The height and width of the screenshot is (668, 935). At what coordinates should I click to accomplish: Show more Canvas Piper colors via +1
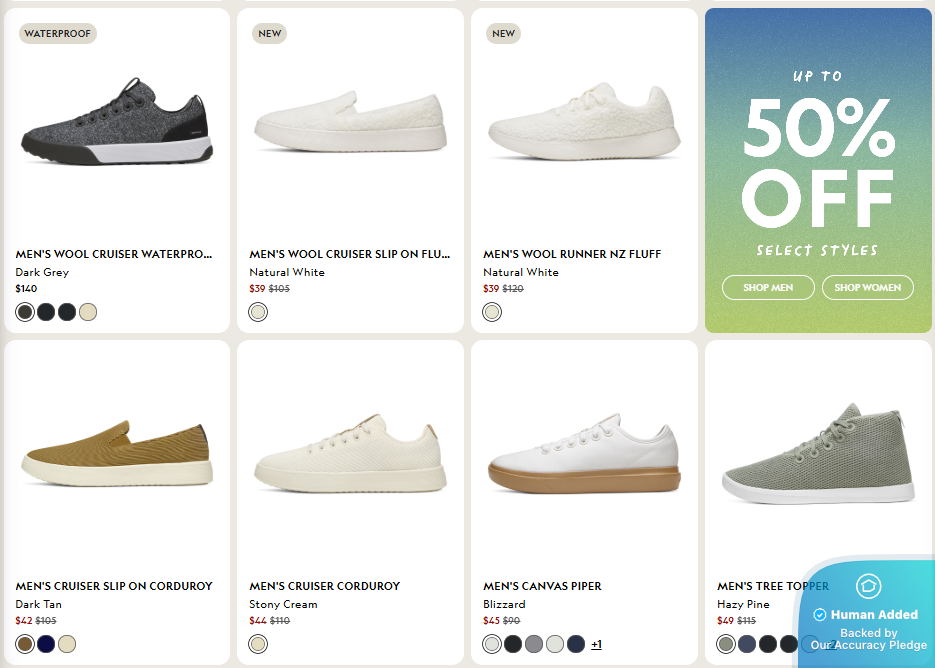tap(596, 644)
